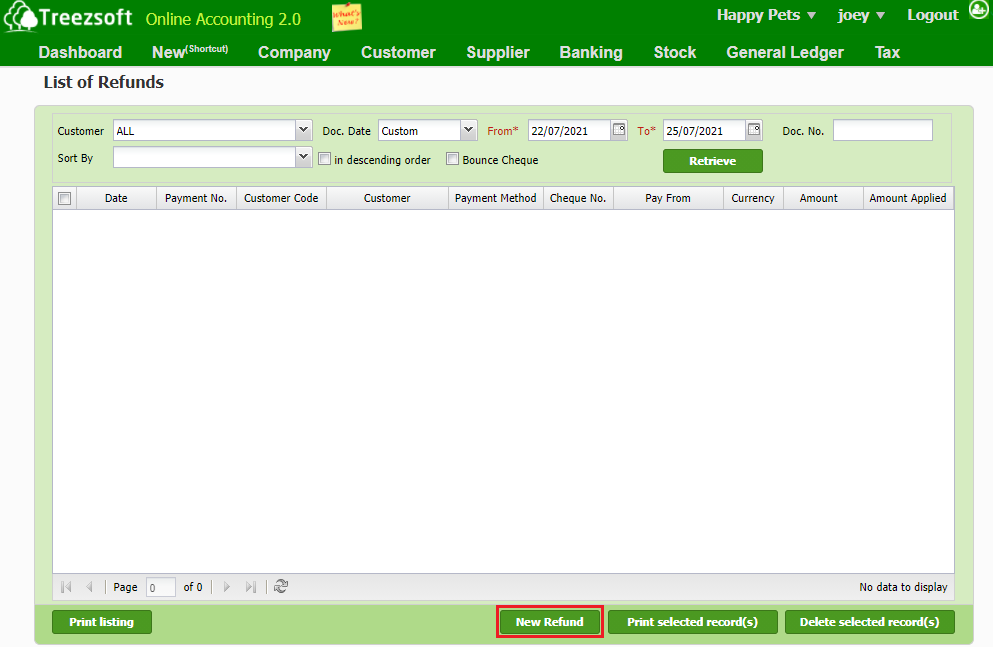Open the To date calendar picker

click(x=754, y=130)
